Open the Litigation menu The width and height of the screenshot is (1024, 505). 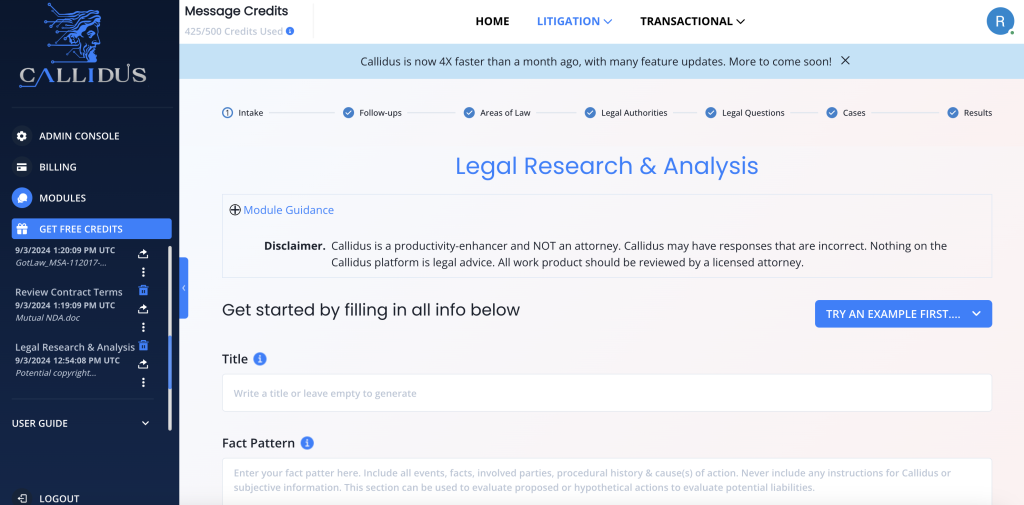[x=574, y=21]
